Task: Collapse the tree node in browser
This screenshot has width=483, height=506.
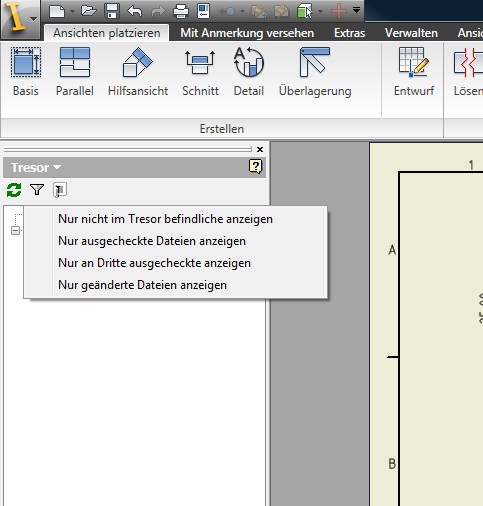Action: 15,230
